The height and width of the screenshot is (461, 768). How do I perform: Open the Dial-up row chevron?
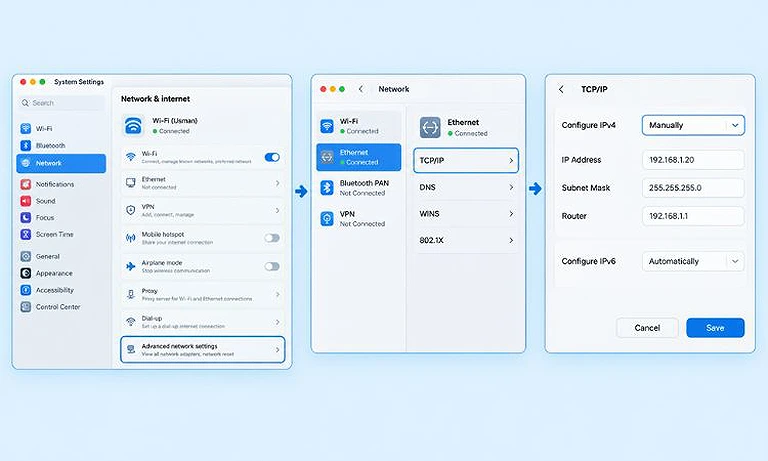[278, 322]
